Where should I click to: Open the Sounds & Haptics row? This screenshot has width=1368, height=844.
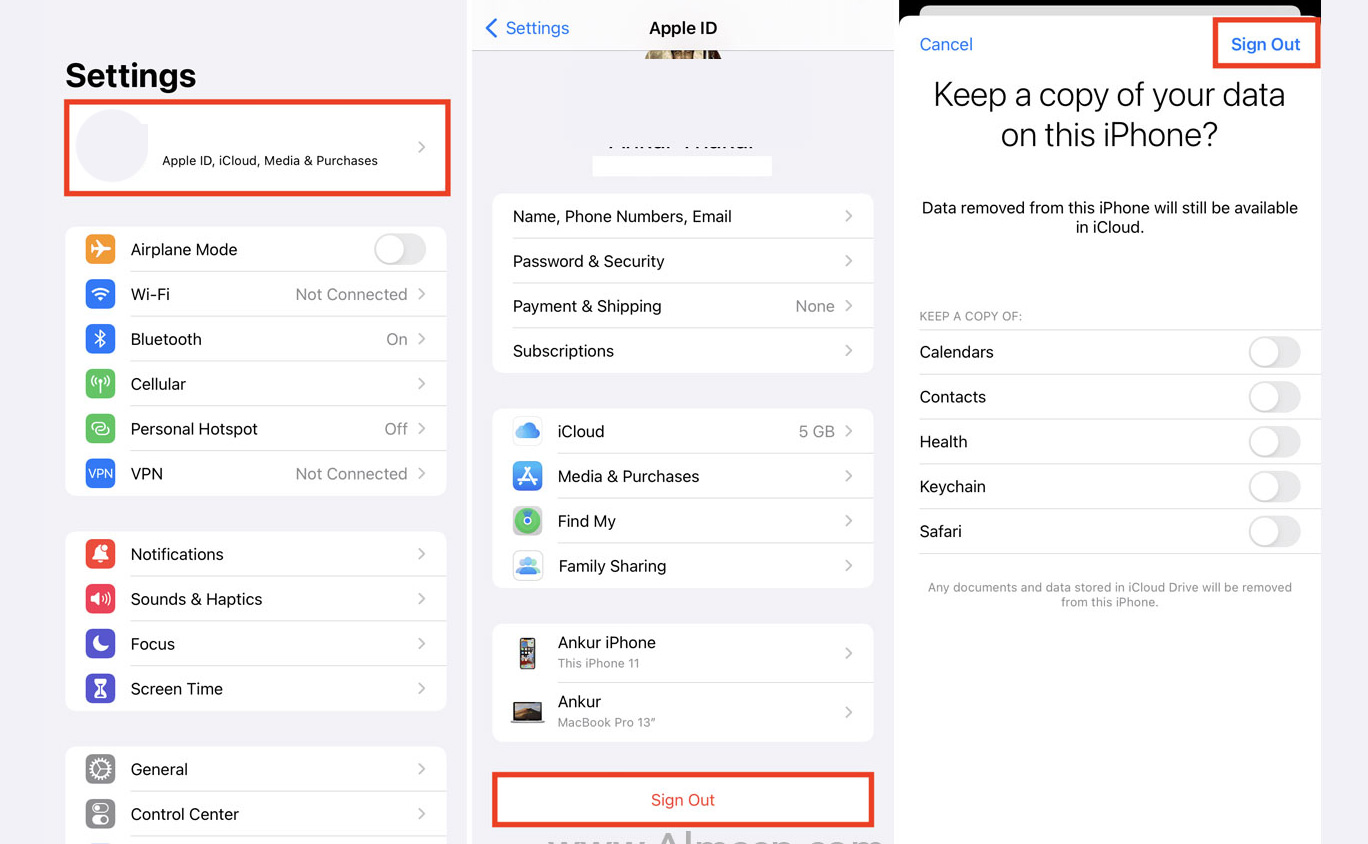click(x=256, y=599)
